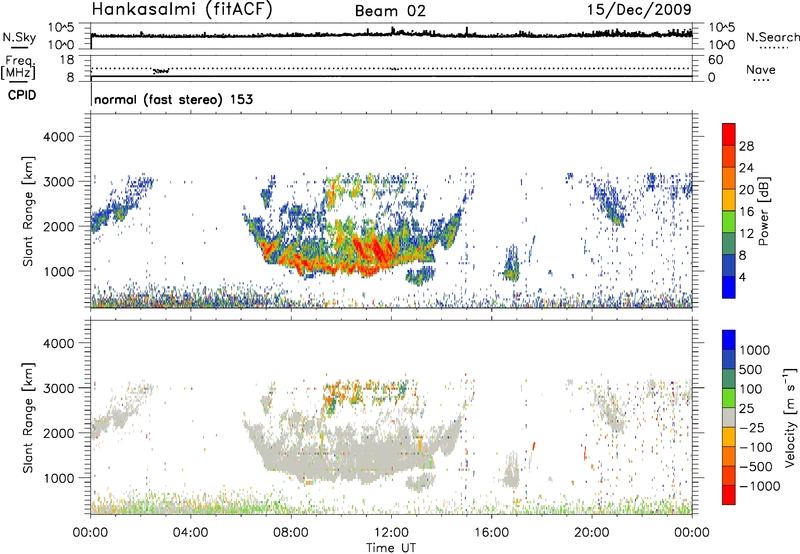Click the 18 tick on frequency axis
Screen dimensions: 800x554
point(67,59)
